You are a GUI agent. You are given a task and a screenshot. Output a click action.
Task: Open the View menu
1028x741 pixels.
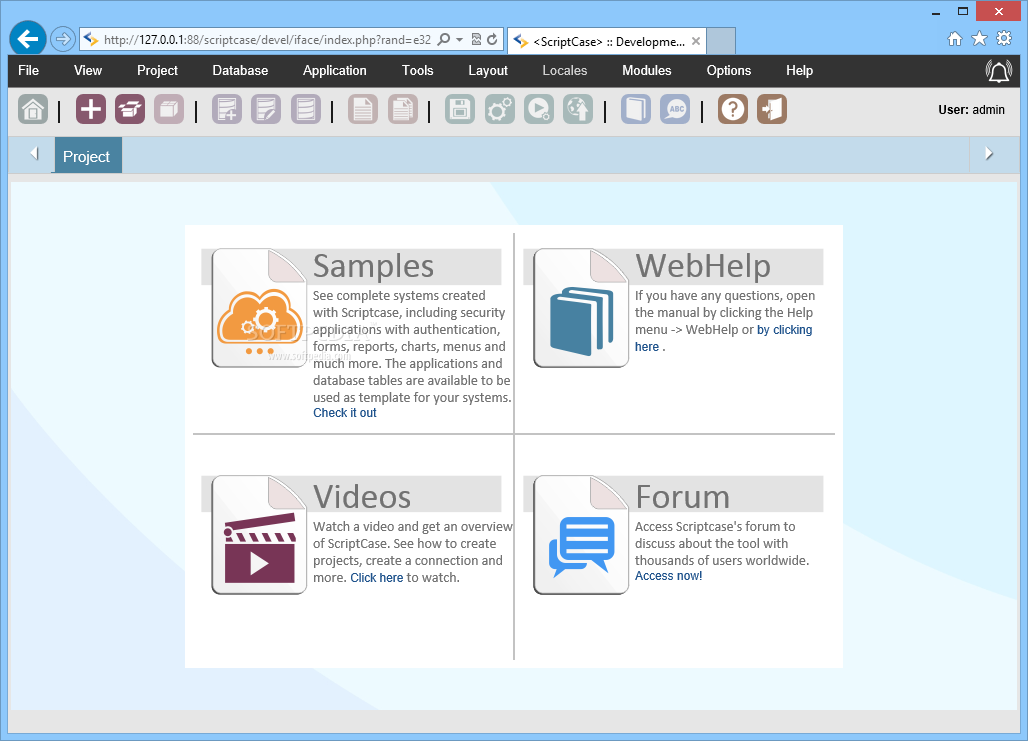click(x=88, y=70)
